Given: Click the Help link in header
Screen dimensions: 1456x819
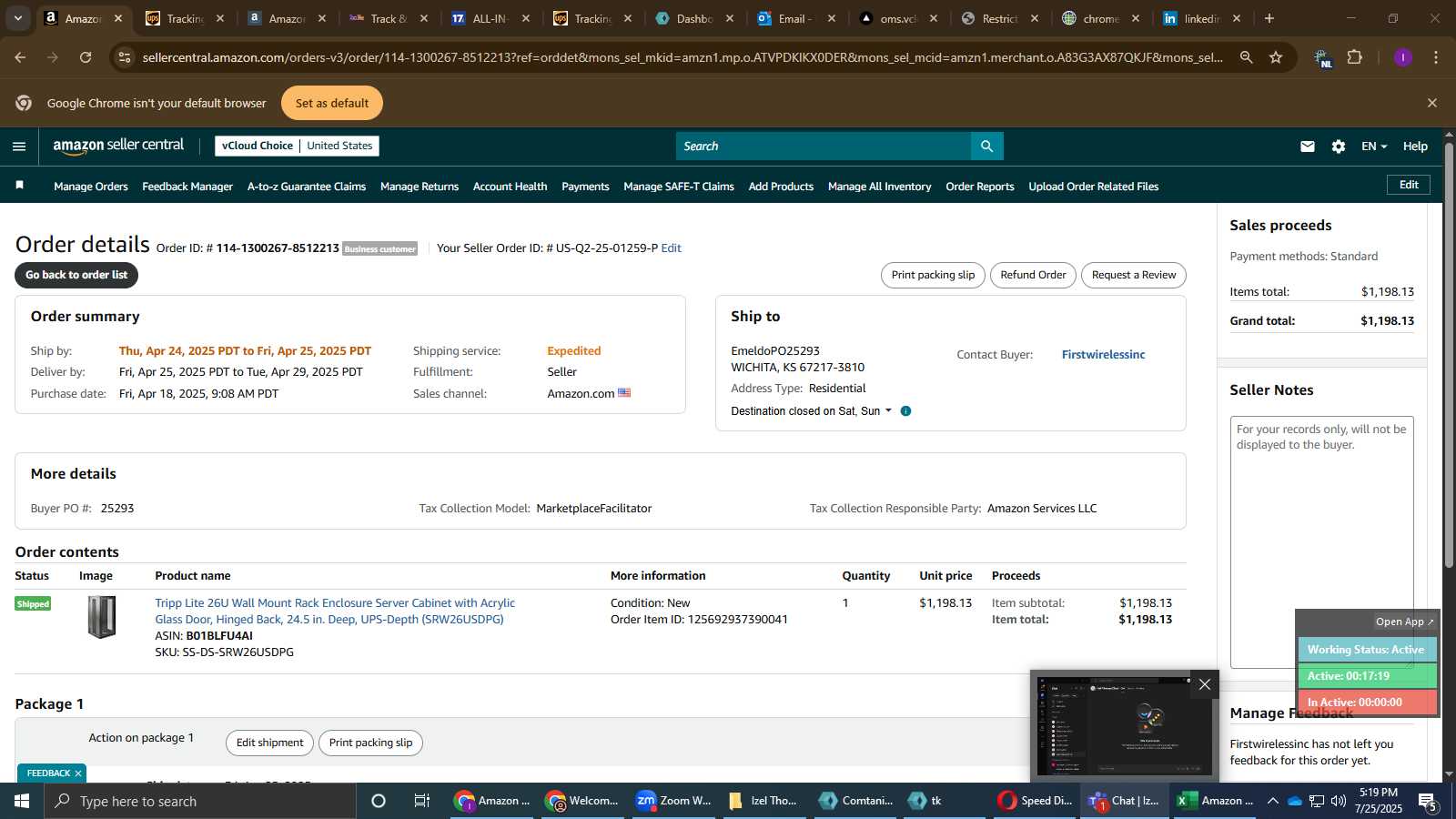Looking at the screenshot, I should coord(1415,146).
